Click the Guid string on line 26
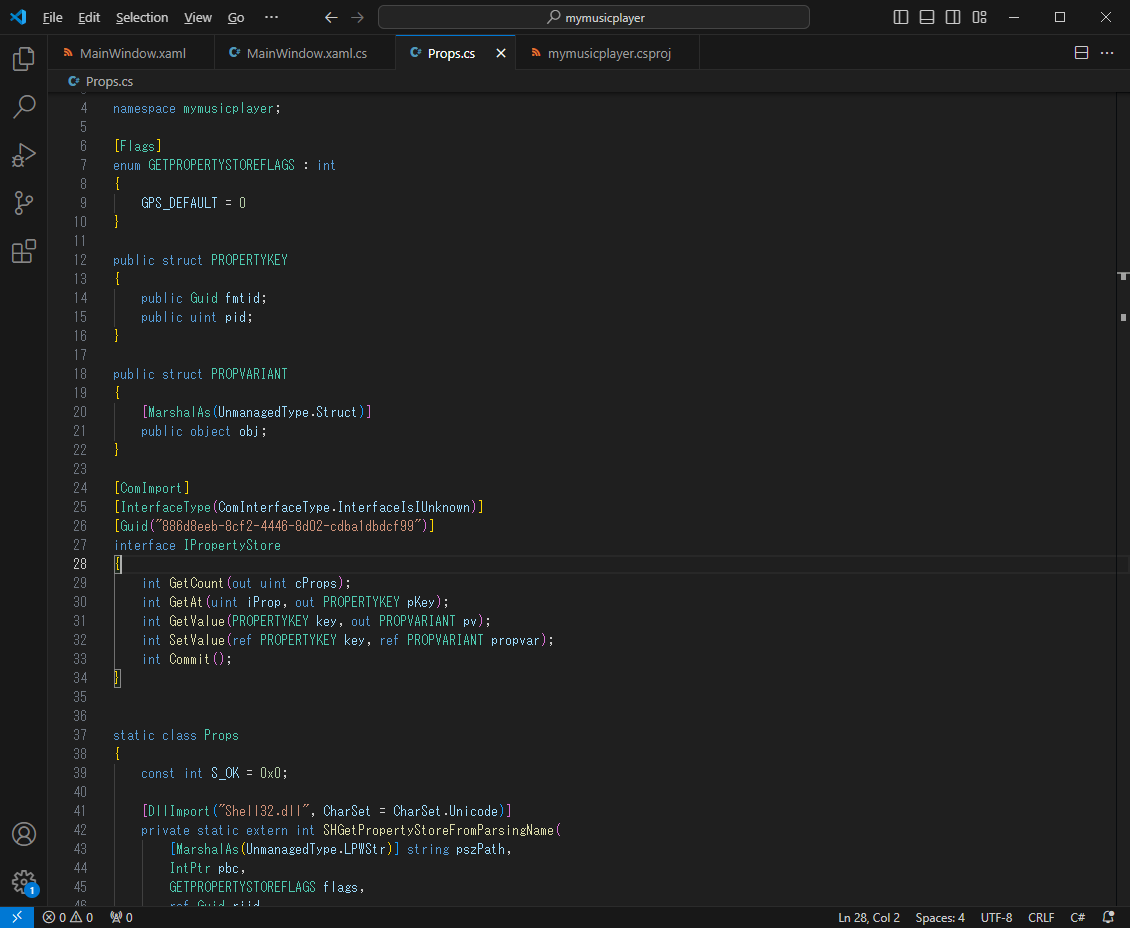Screen dimensions: 1130x928 click(288, 526)
